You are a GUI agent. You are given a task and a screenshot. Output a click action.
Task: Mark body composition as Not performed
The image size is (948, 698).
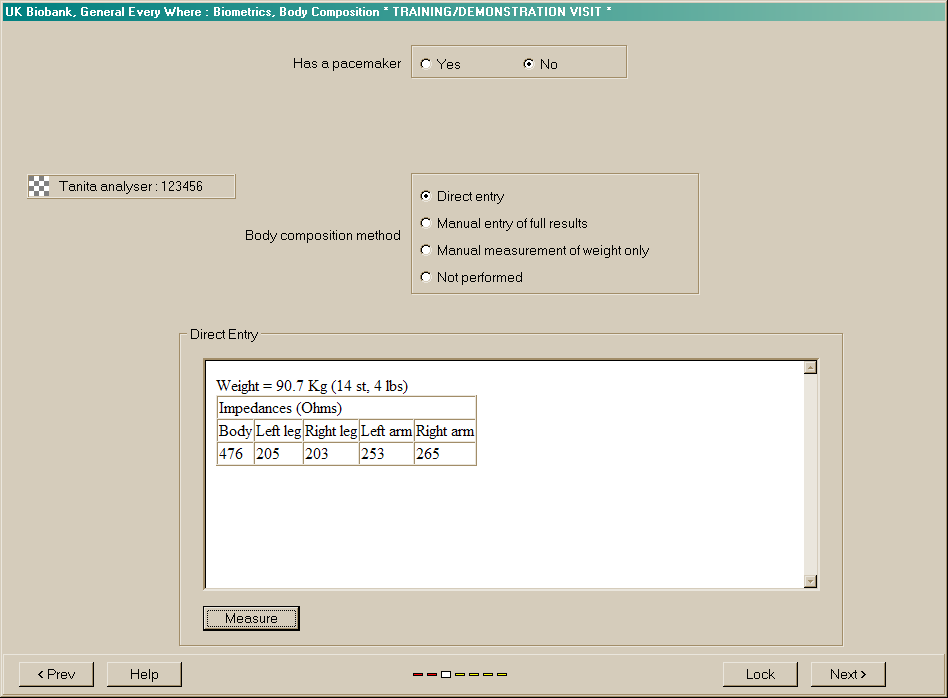[427, 278]
